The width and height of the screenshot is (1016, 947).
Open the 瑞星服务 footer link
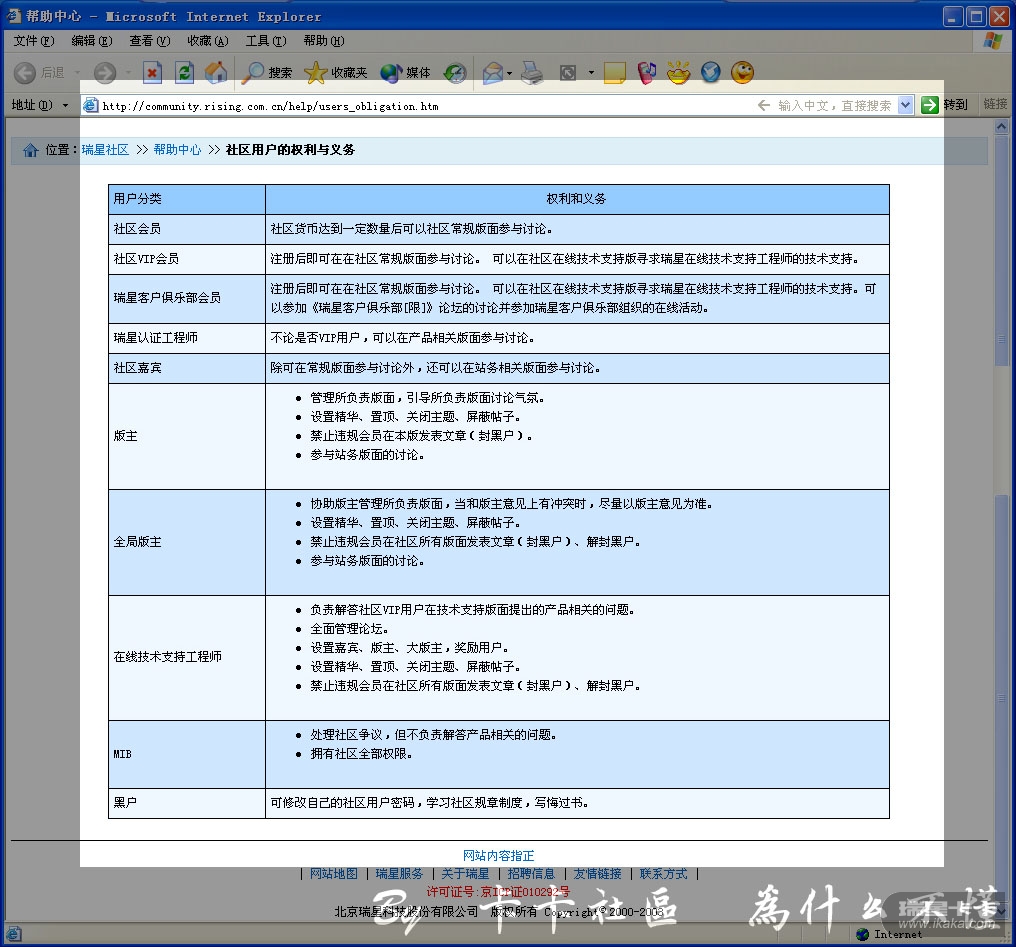tap(399, 874)
